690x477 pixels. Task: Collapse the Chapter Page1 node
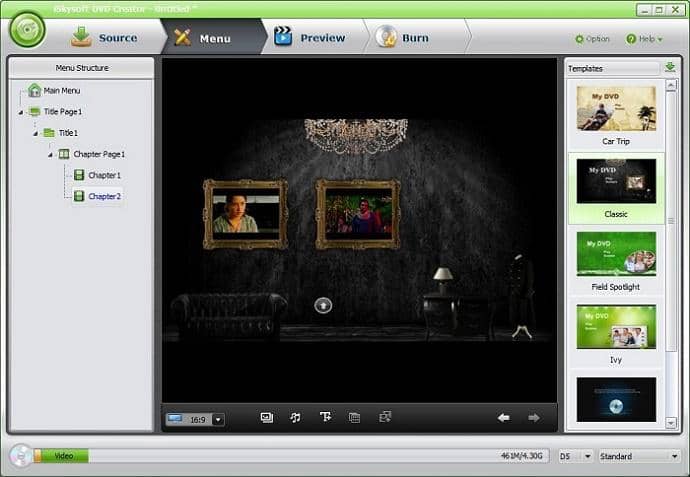pos(50,154)
